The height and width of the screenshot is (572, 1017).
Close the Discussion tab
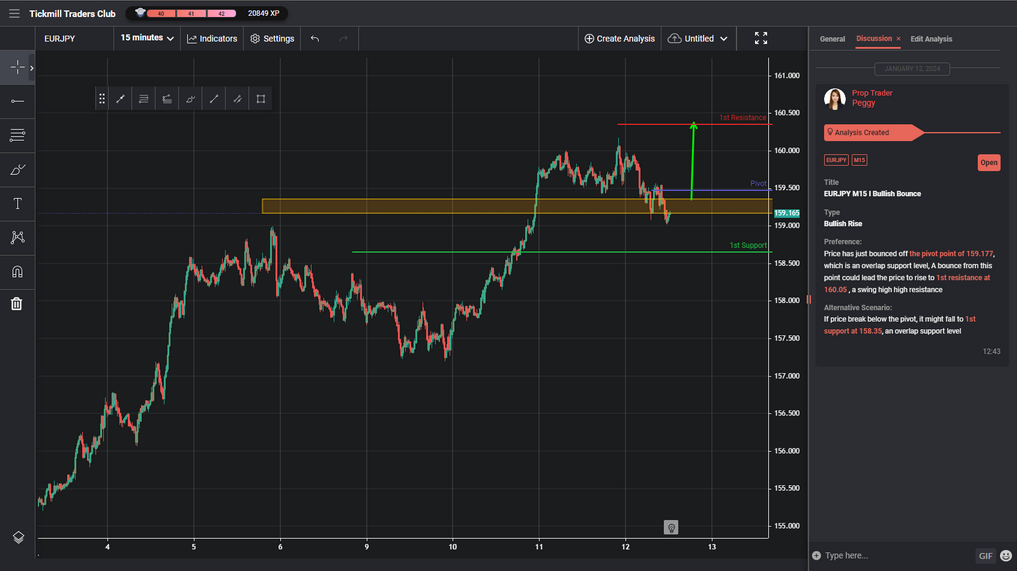pyautogui.click(x=898, y=39)
